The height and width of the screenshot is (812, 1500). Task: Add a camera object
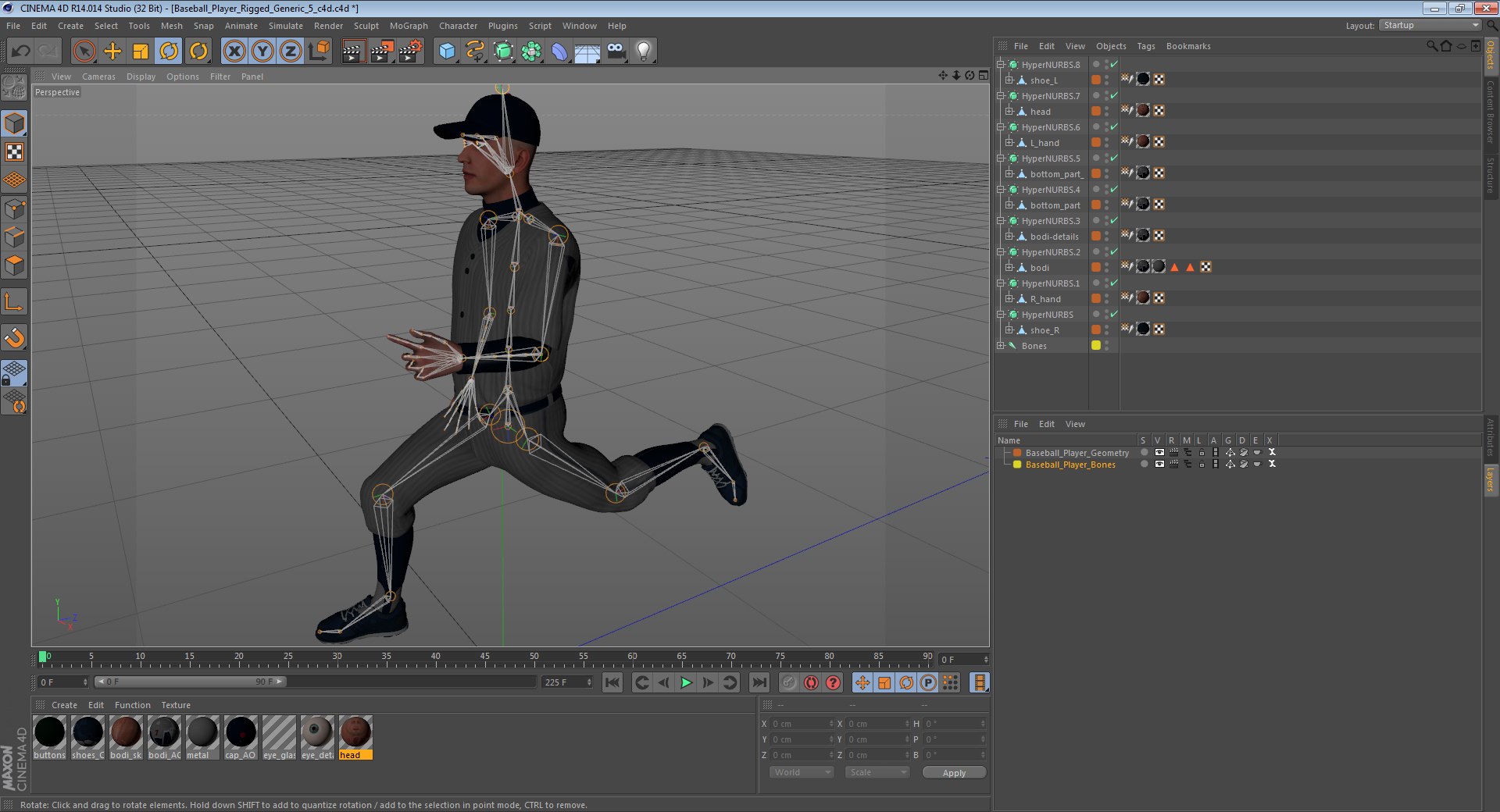click(x=616, y=52)
